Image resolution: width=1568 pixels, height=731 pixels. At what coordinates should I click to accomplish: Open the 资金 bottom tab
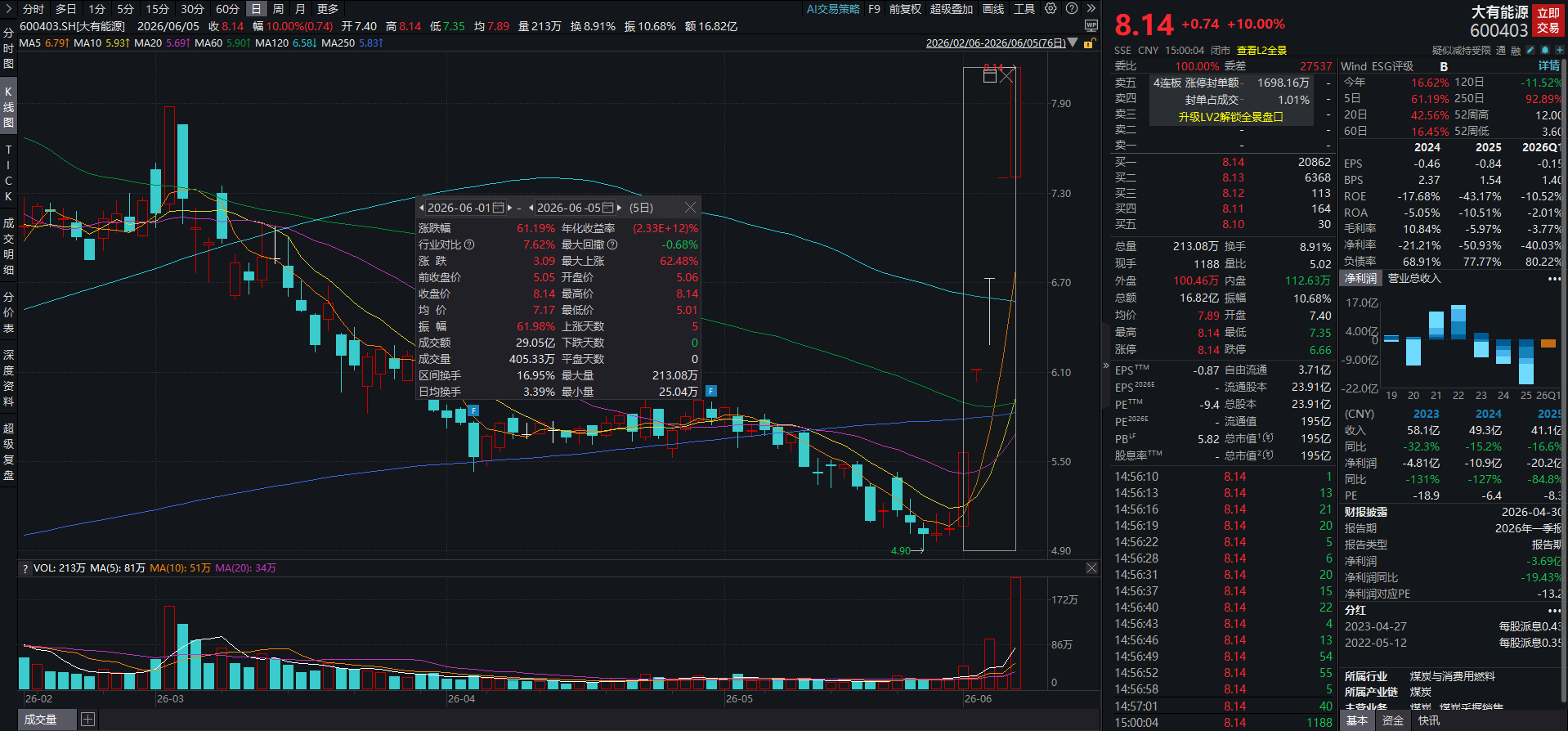[x=1393, y=720]
